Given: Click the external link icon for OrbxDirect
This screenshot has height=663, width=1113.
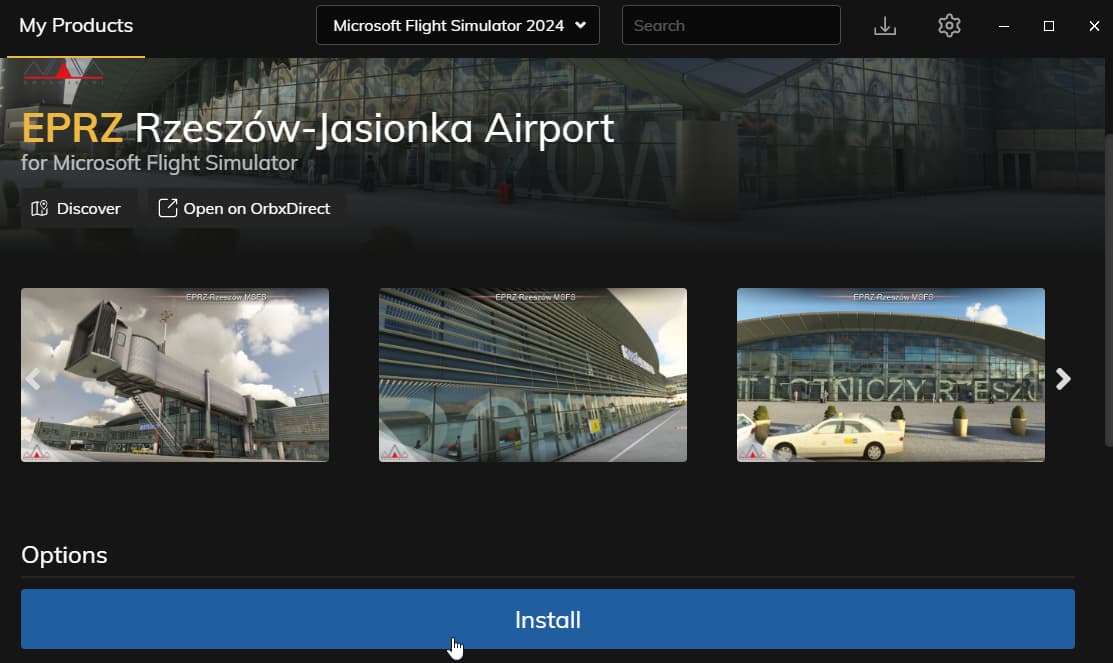Looking at the screenshot, I should point(166,207).
